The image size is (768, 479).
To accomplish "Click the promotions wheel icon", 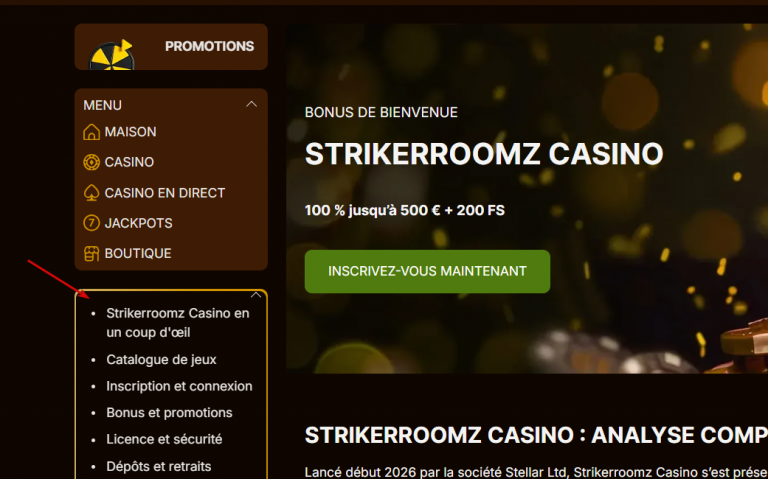I will (112, 55).
